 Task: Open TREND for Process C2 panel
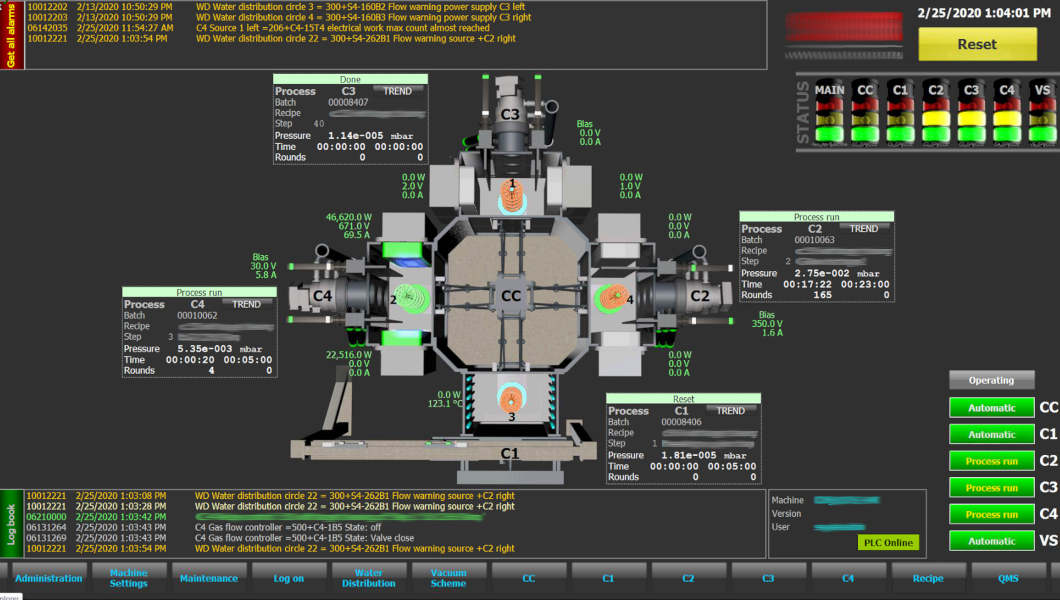coord(863,229)
